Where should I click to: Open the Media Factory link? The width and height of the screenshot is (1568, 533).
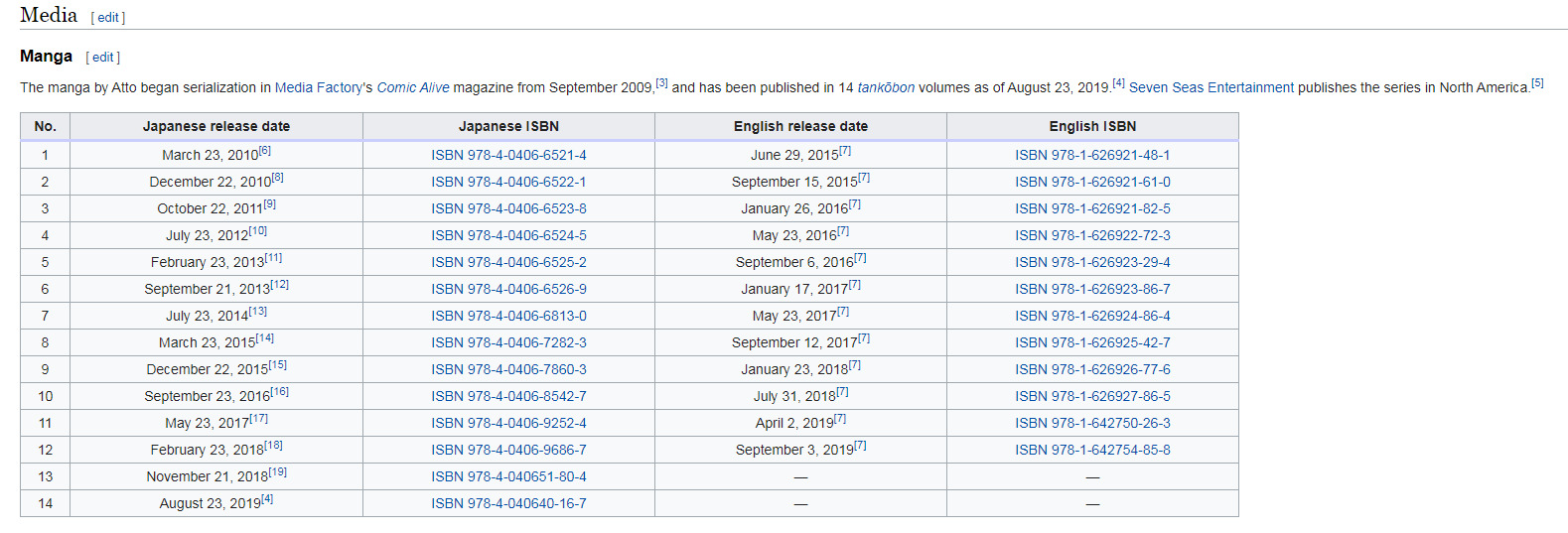(x=319, y=88)
